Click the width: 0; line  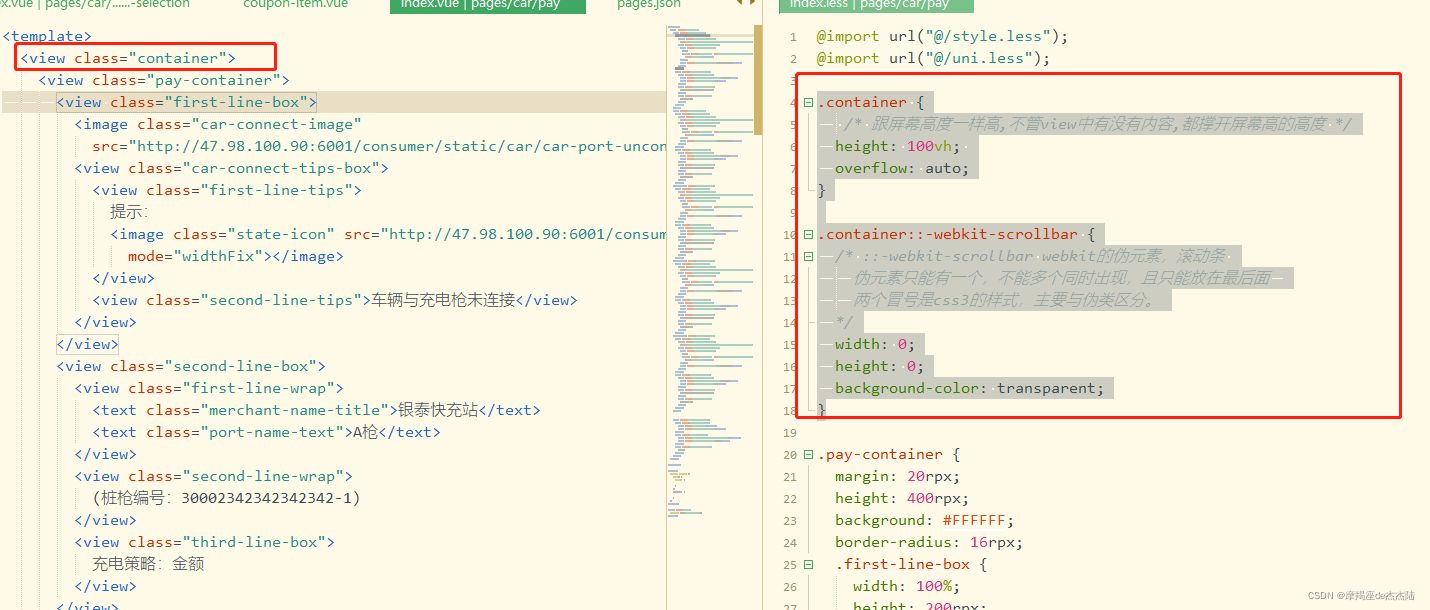[875, 344]
